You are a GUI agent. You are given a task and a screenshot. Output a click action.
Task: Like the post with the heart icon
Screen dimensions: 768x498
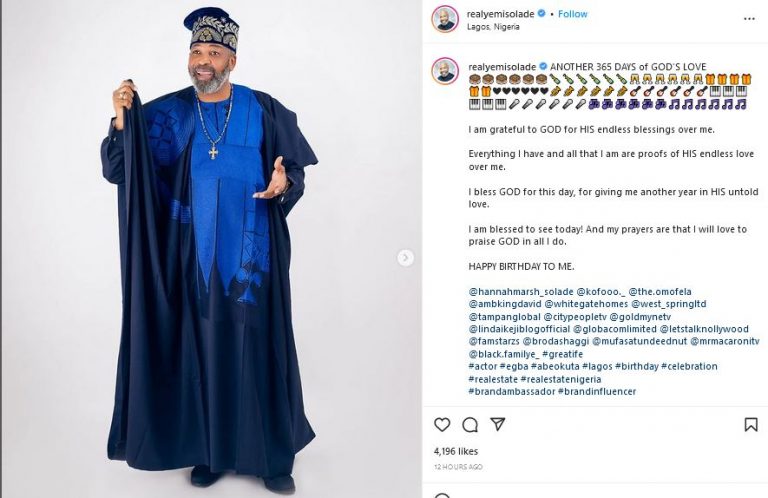tap(442, 425)
